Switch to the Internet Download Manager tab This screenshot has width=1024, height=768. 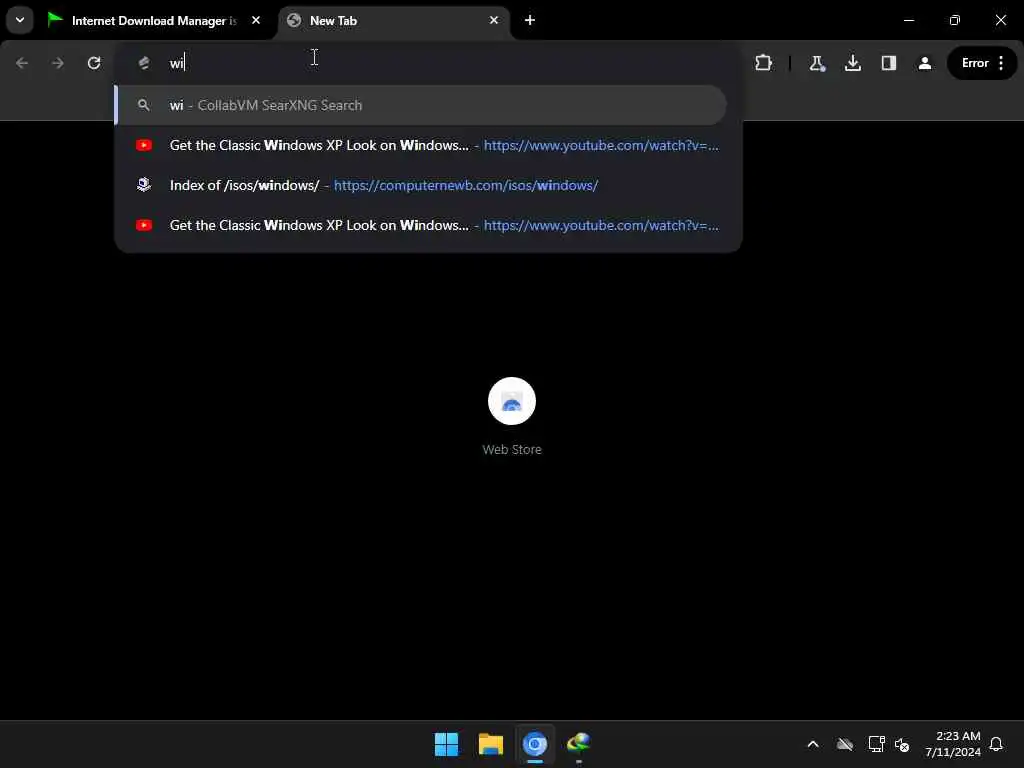(x=154, y=21)
